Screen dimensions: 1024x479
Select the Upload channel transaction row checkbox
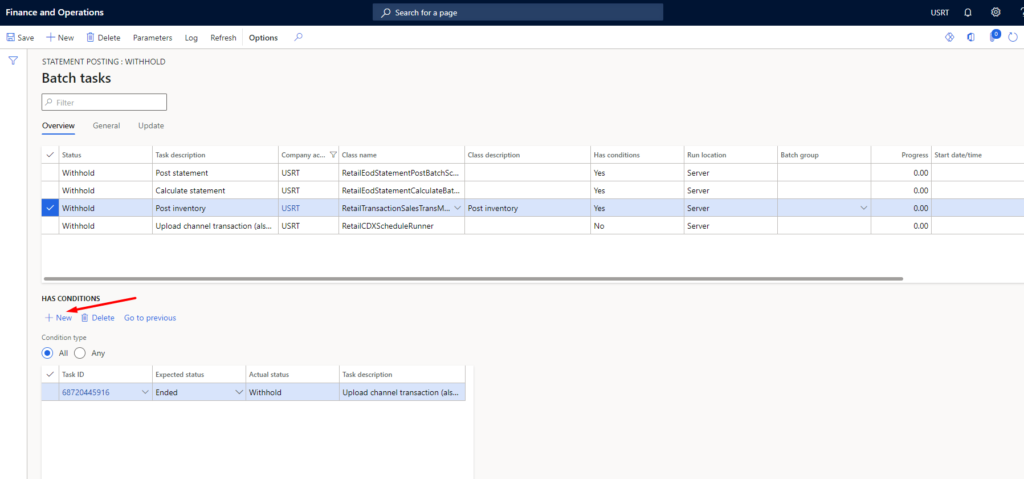50,225
